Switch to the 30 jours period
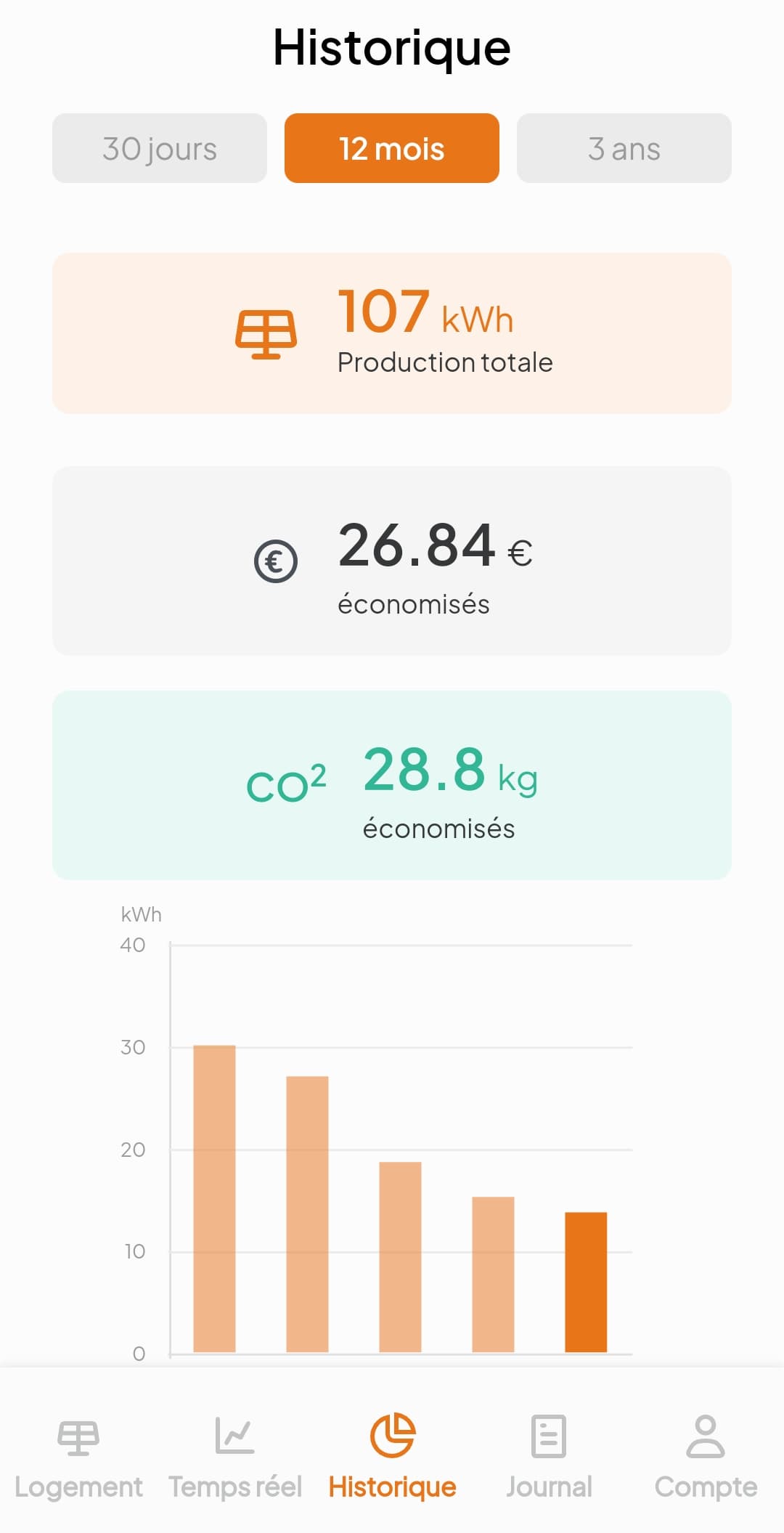The image size is (784, 1533). 160,148
